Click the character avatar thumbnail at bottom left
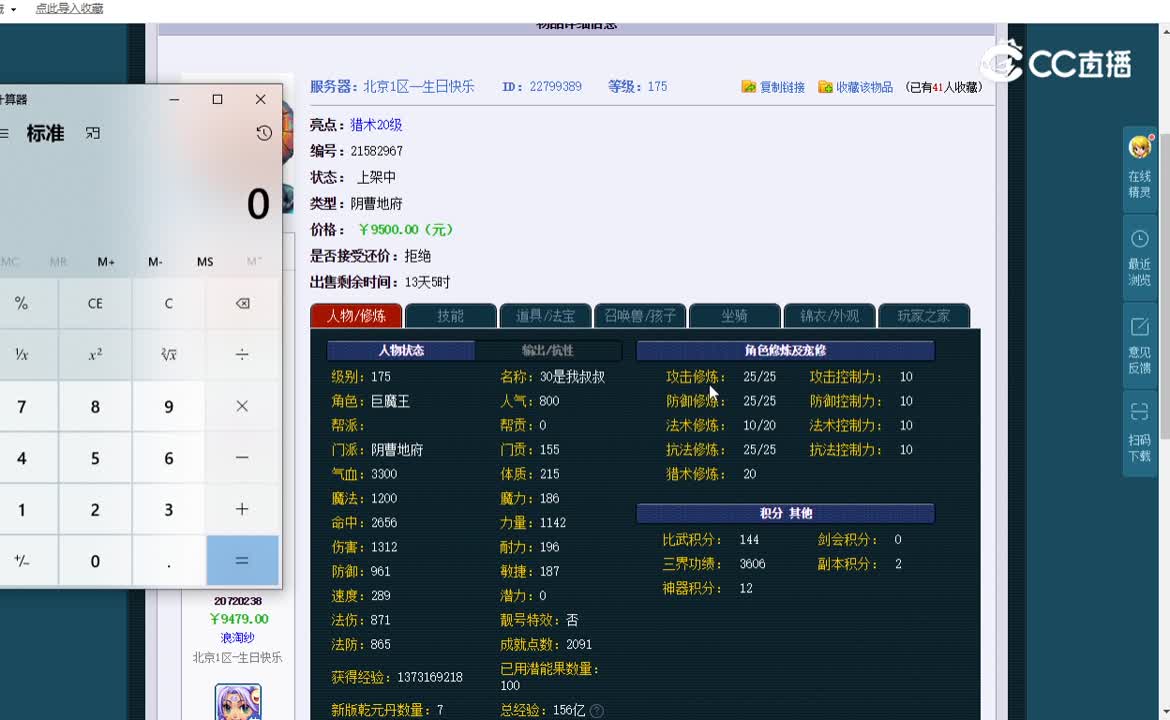The image size is (1170, 720). click(237, 703)
